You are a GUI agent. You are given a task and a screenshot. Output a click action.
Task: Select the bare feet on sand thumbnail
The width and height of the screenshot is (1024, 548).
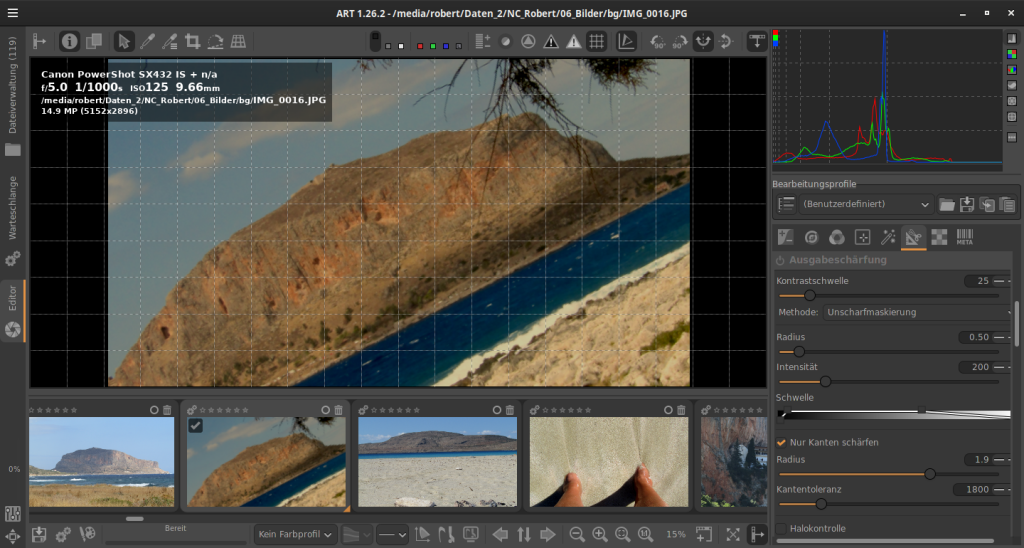click(608, 461)
